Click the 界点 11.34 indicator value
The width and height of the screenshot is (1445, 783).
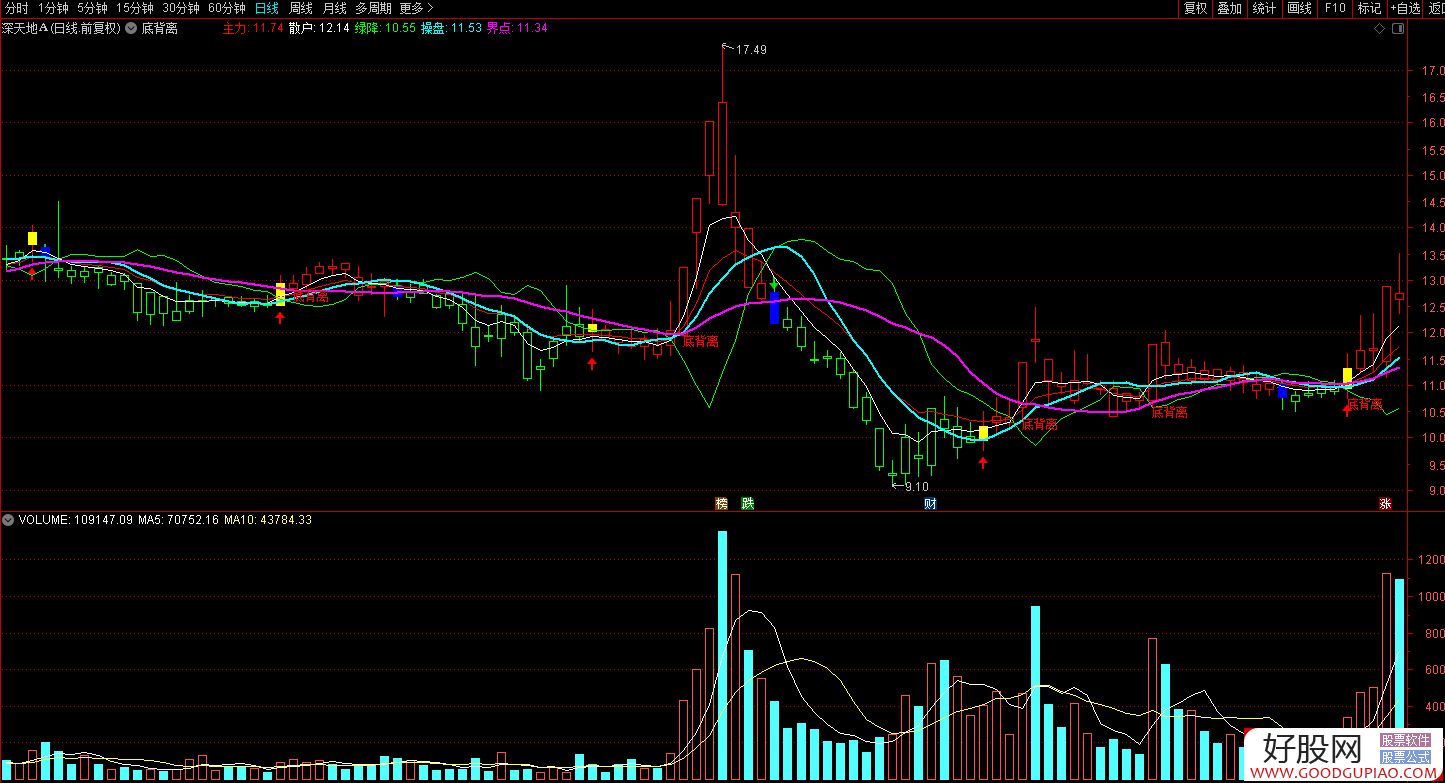point(517,28)
